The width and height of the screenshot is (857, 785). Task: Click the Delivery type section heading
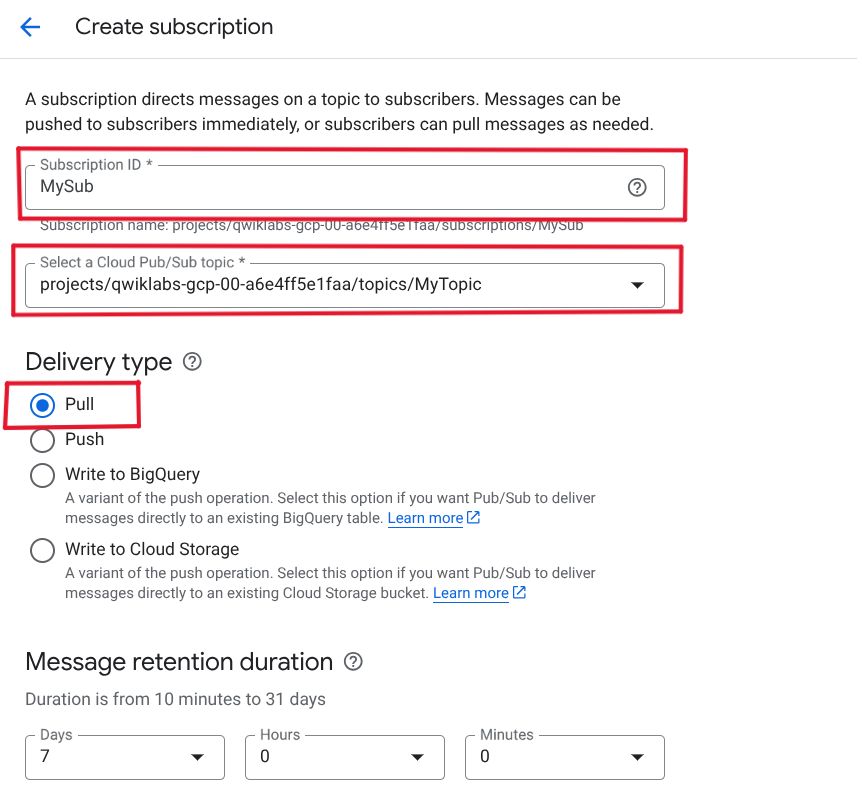coord(97,362)
